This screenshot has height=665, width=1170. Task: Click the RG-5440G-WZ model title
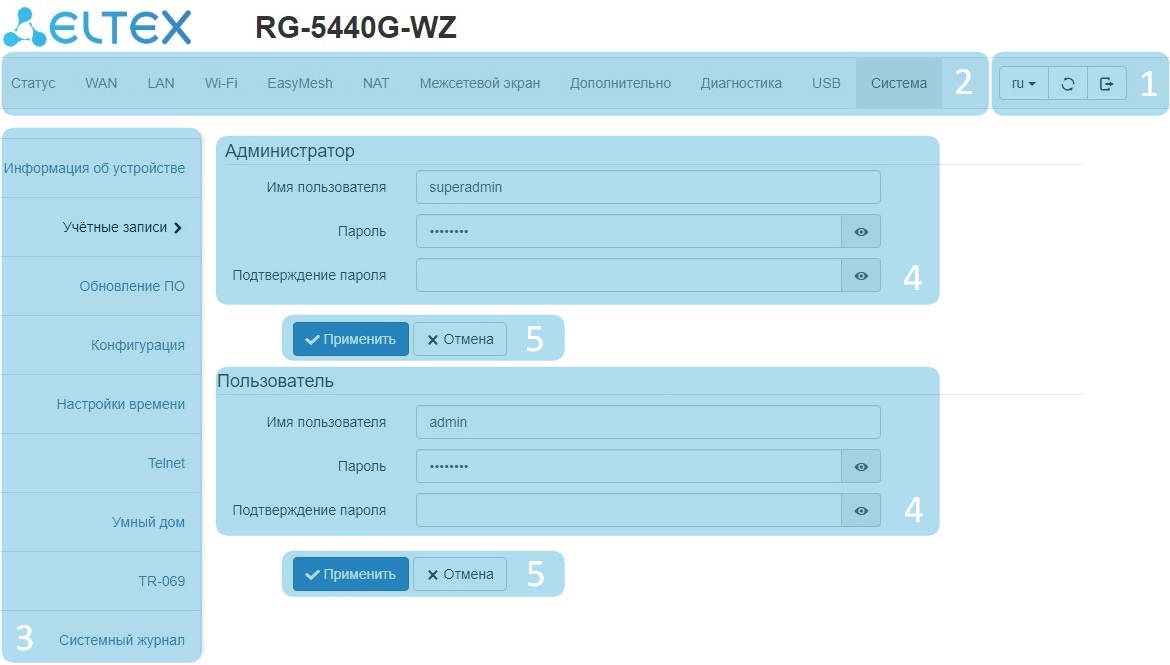(x=356, y=28)
